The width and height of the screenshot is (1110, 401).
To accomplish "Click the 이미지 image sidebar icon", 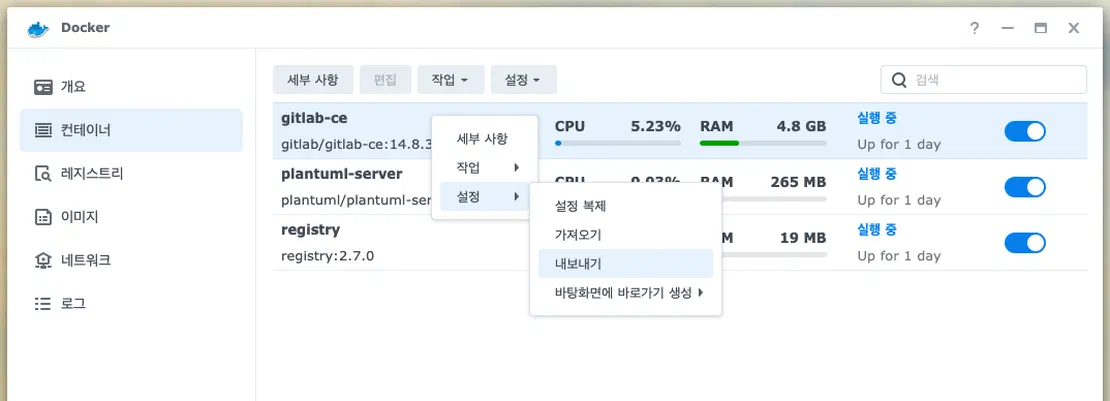I will (x=44, y=218).
